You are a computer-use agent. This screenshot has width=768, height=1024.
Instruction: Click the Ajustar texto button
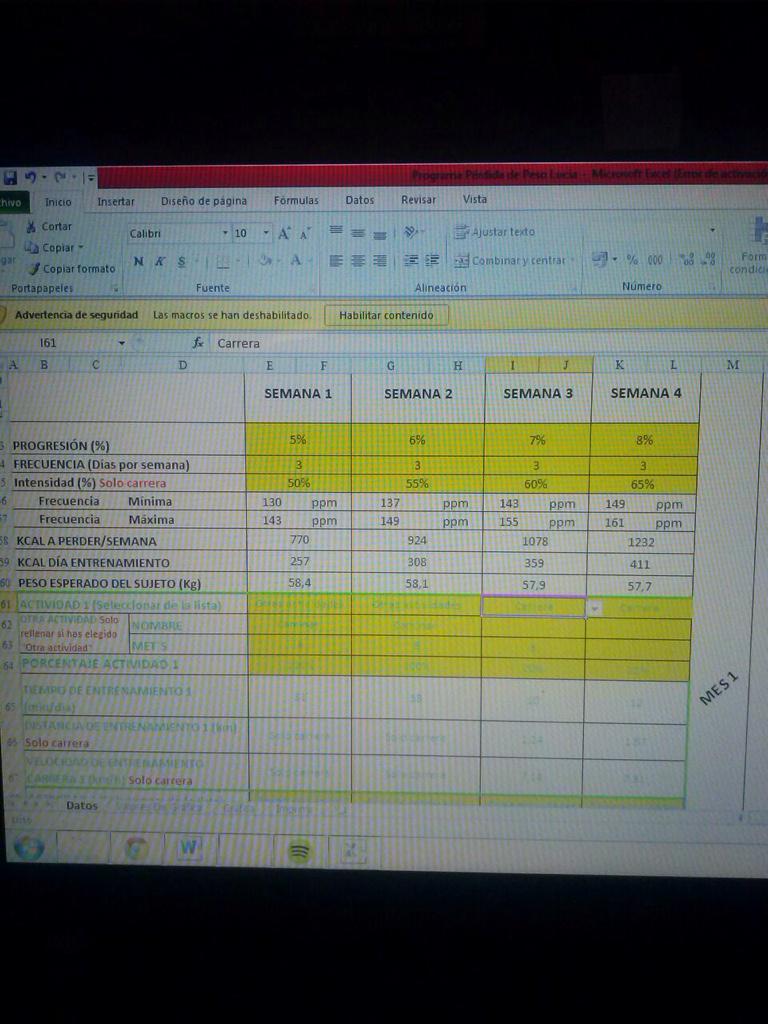point(495,232)
